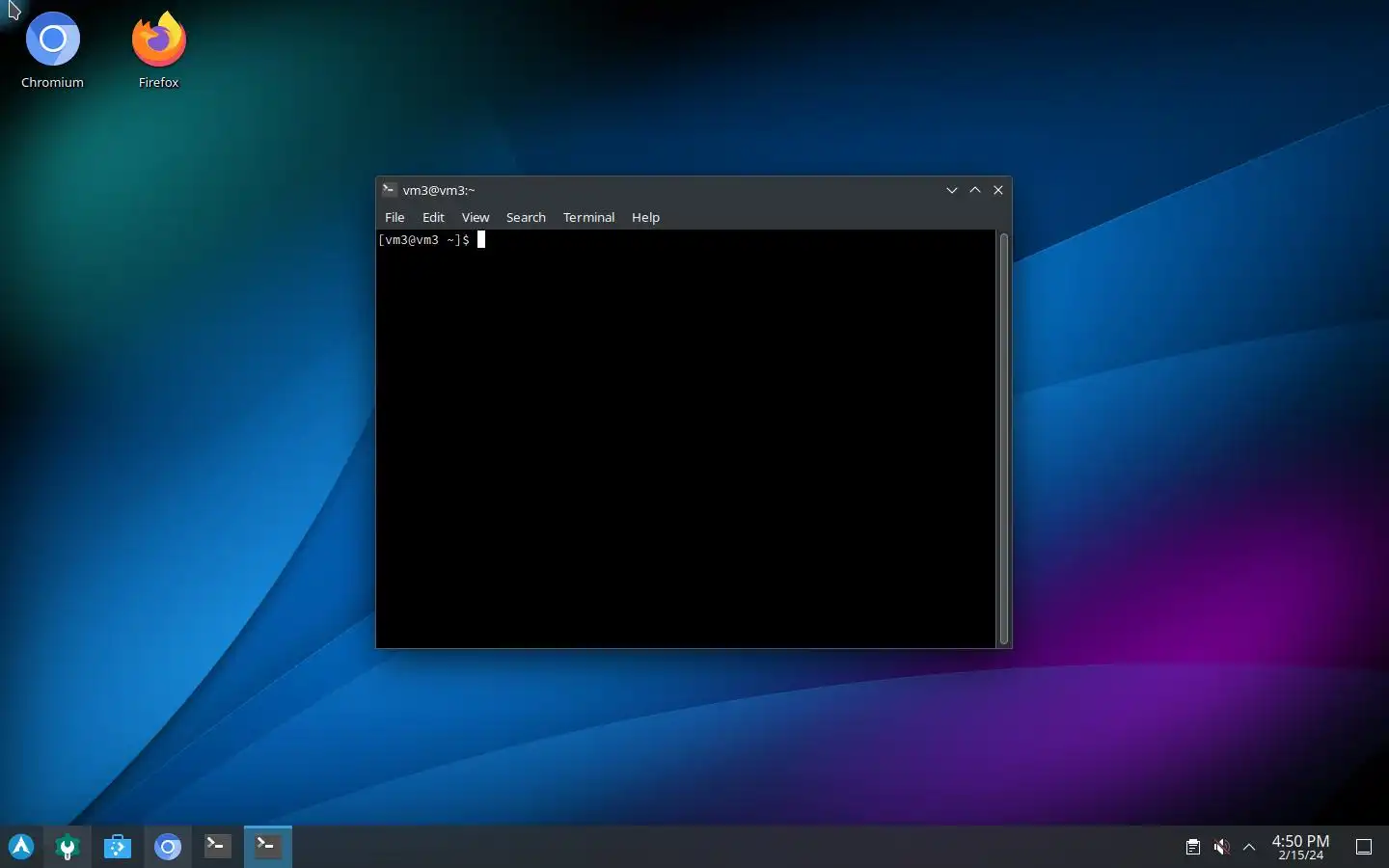Screen dimensions: 1389x868
Task: Minimize the terminal window
Action: click(952, 190)
